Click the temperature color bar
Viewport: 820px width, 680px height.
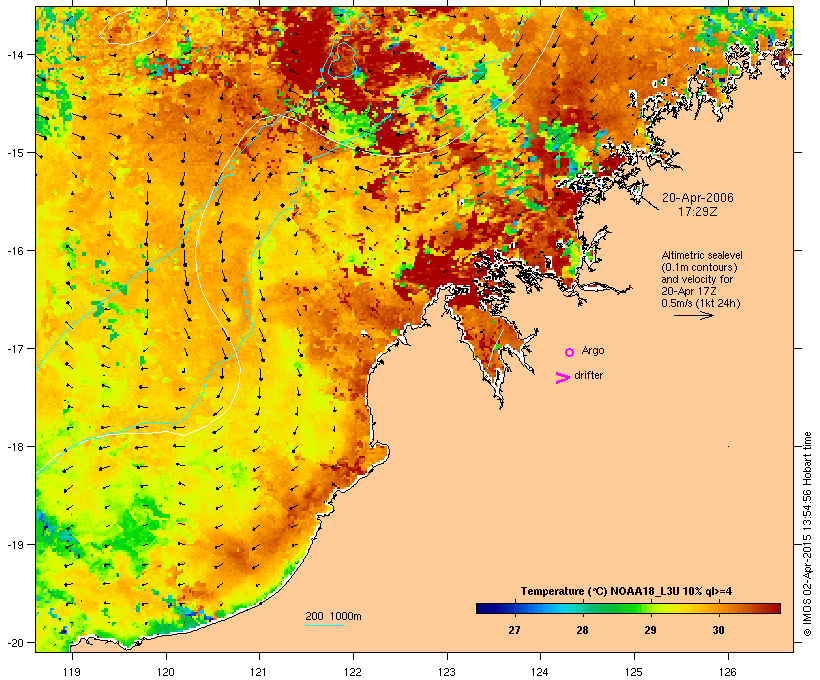click(x=628, y=608)
